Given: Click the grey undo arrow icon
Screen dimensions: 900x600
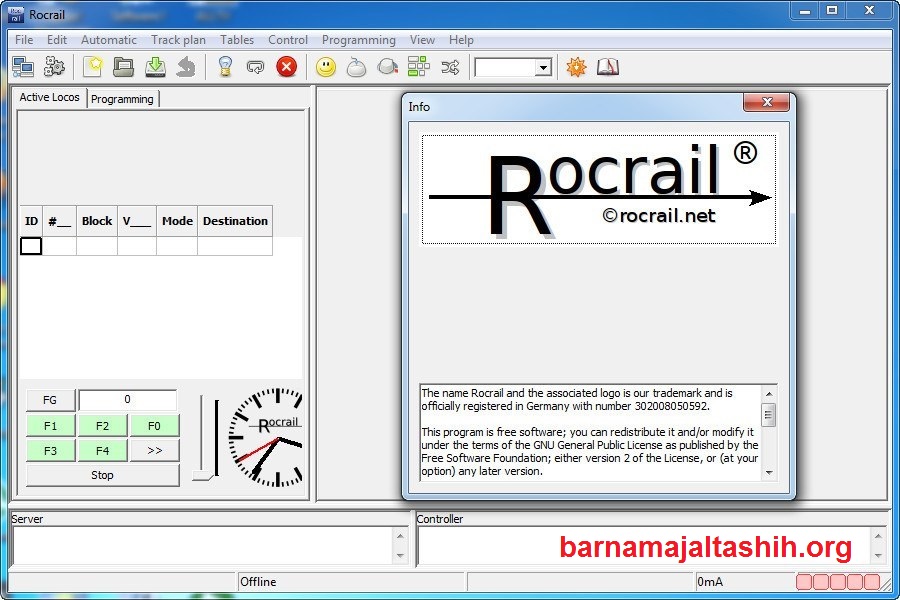Looking at the screenshot, I should coord(186,67).
